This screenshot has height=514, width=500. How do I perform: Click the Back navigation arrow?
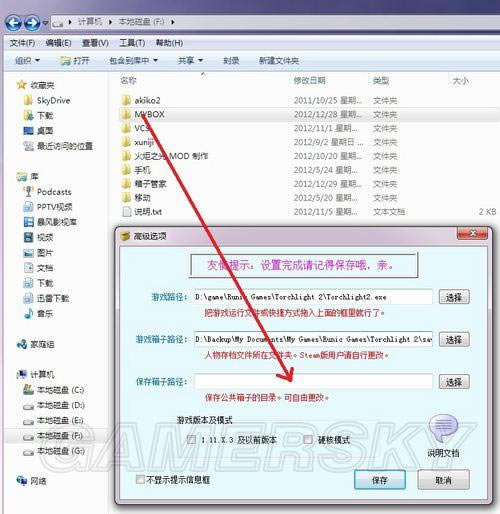(13, 23)
